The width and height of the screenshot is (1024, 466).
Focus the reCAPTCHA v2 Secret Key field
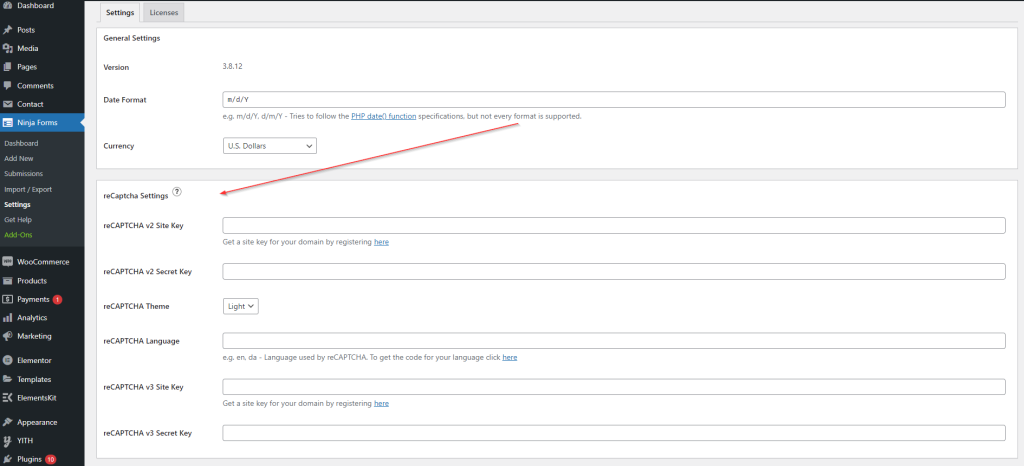click(613, 272)
